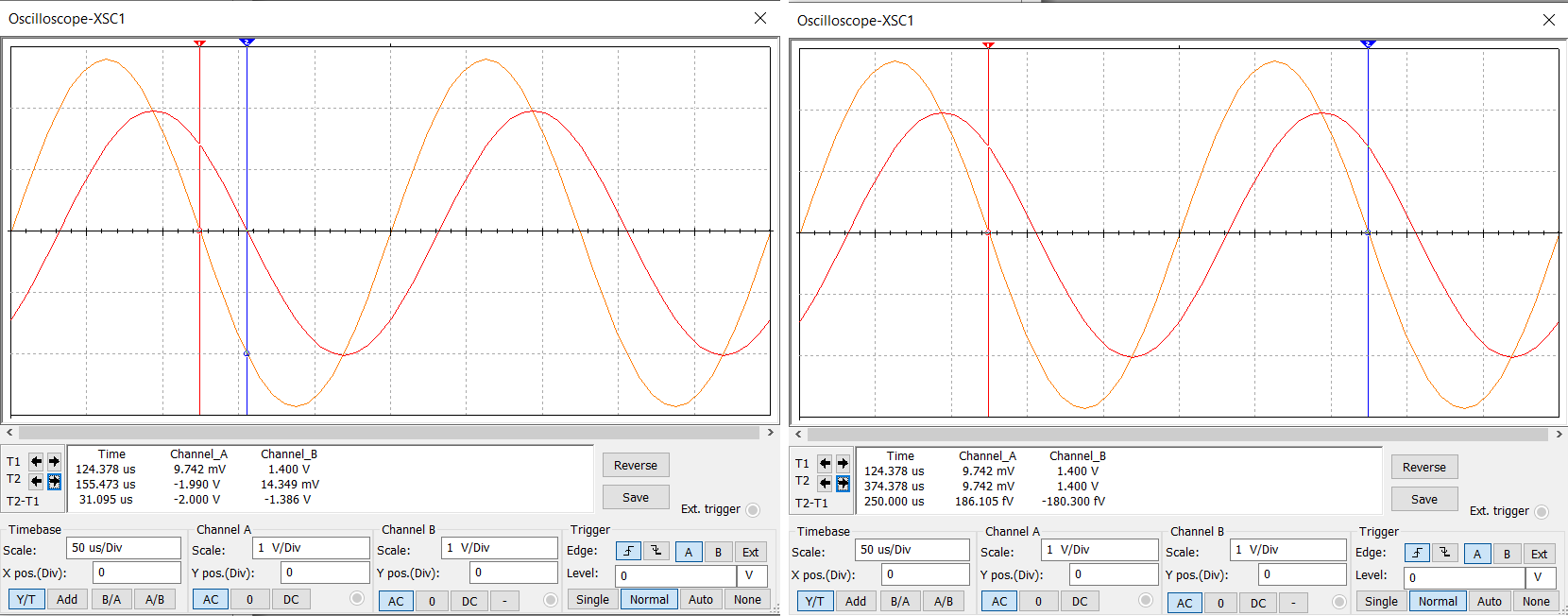Image resolution: width=1568 pixels, height=616 pixels.
Task: Click Save button in left oscilloscope
Action: click(636, 497)
